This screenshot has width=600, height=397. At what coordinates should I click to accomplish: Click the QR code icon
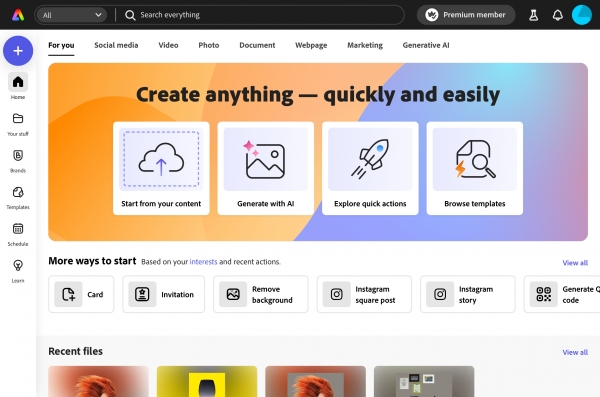pos(544,294)
